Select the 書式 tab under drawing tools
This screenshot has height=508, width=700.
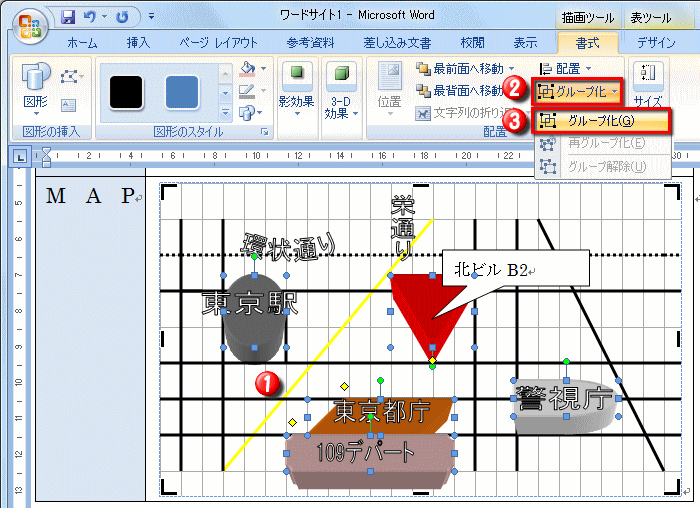[587, 43]
